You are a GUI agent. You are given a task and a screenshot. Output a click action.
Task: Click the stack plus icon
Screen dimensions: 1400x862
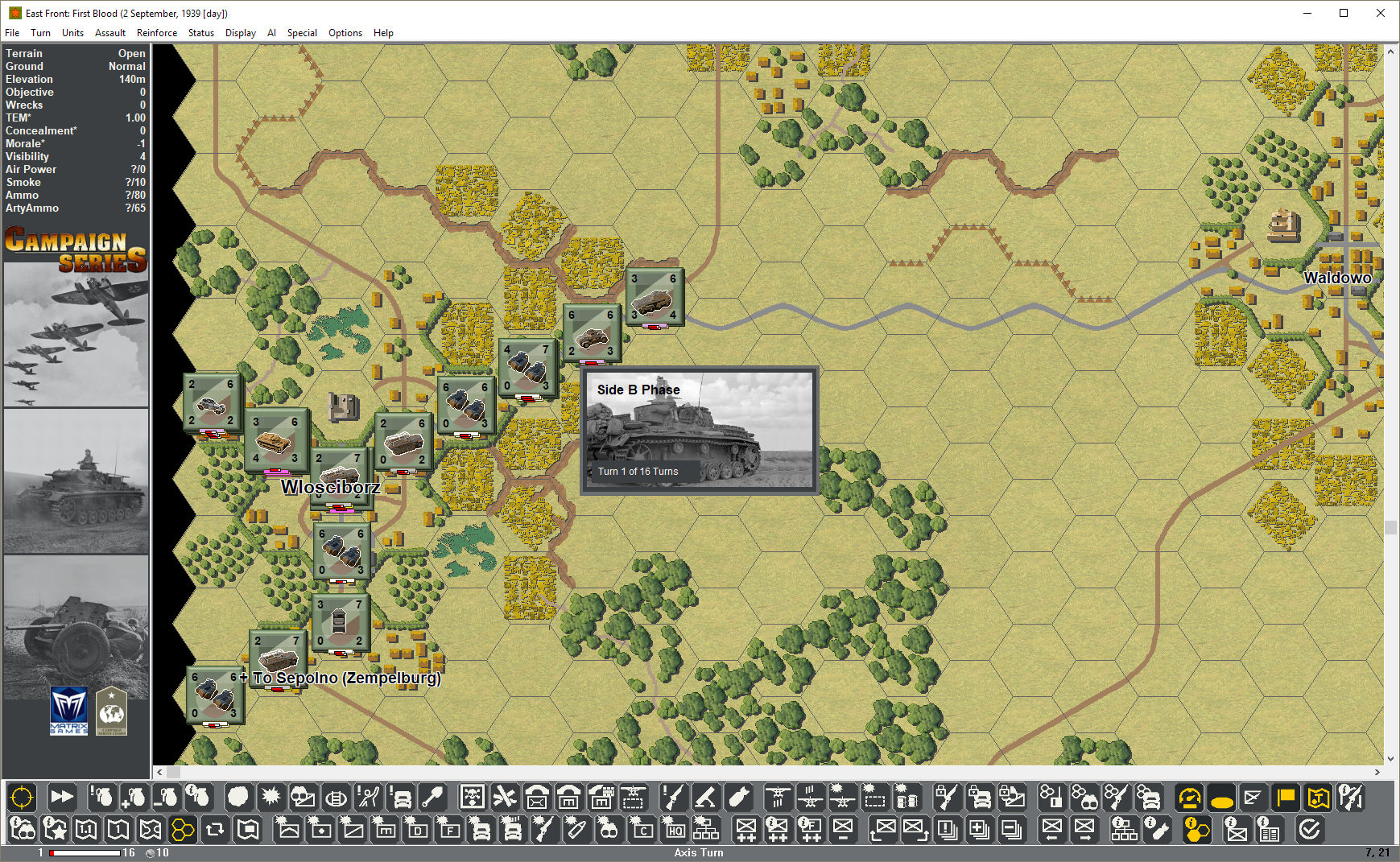point(980,828)
